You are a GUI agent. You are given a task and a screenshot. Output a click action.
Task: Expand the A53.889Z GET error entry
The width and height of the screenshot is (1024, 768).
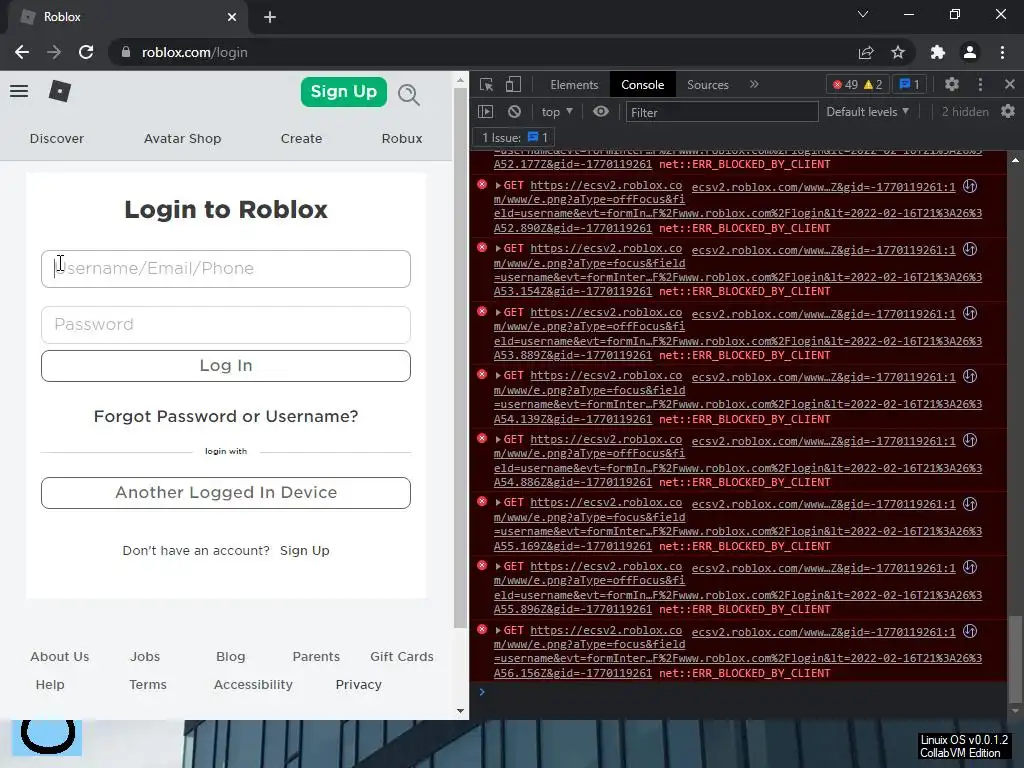pyautogui.click(x=498, y=313)
